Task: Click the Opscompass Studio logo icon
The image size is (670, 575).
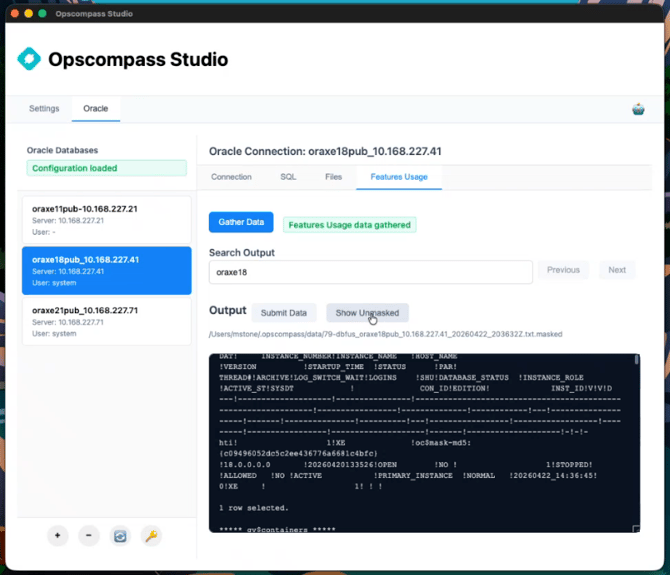Action: (29, 59)
